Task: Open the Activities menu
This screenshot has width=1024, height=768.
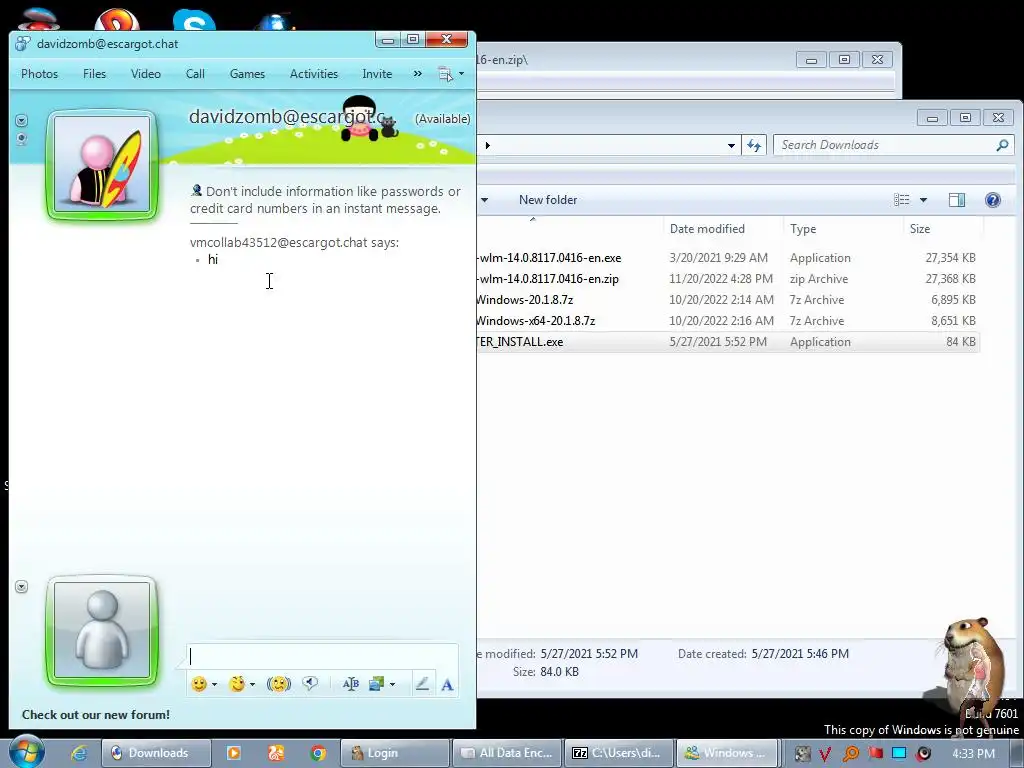Action: click(313, 74)
